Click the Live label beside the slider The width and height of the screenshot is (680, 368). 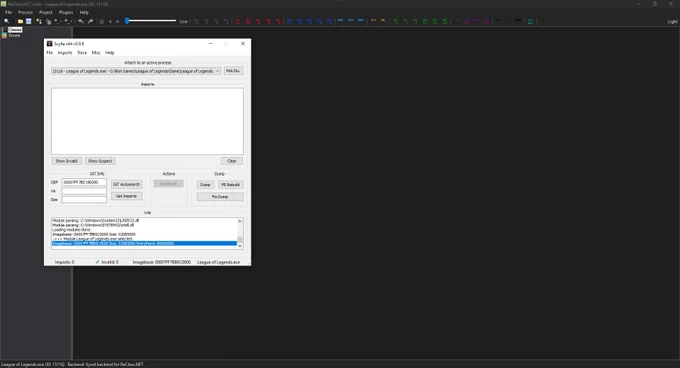(x=183, y=21)
